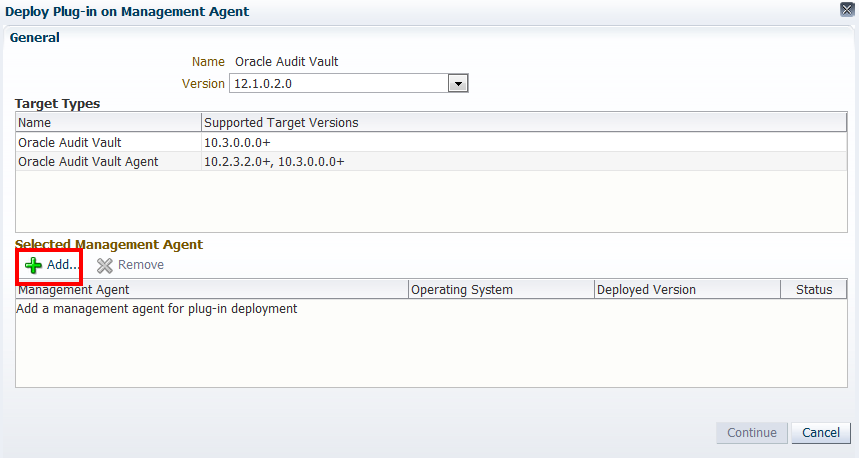Click the General section heading

click(35, 38)
